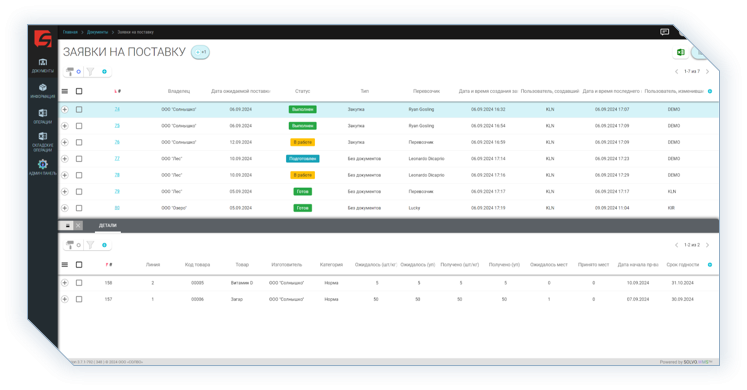The width and height of the screenshot is (747, 390).
Task: Click the Статус column header
Action: [303, 91]
